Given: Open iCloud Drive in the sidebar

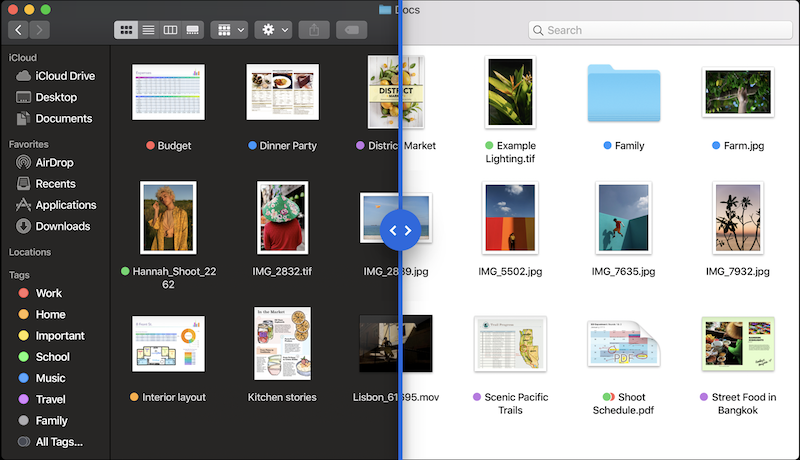Looking at the screenshot, I should coord(64,76).
